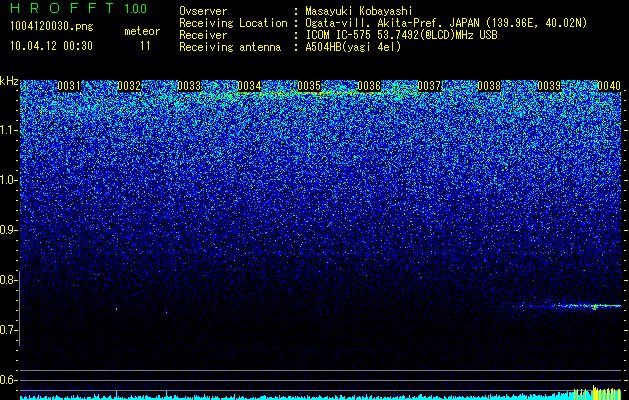
Task: Click time marker 0031
Action: pyautogui.click(x=69, y=86)
